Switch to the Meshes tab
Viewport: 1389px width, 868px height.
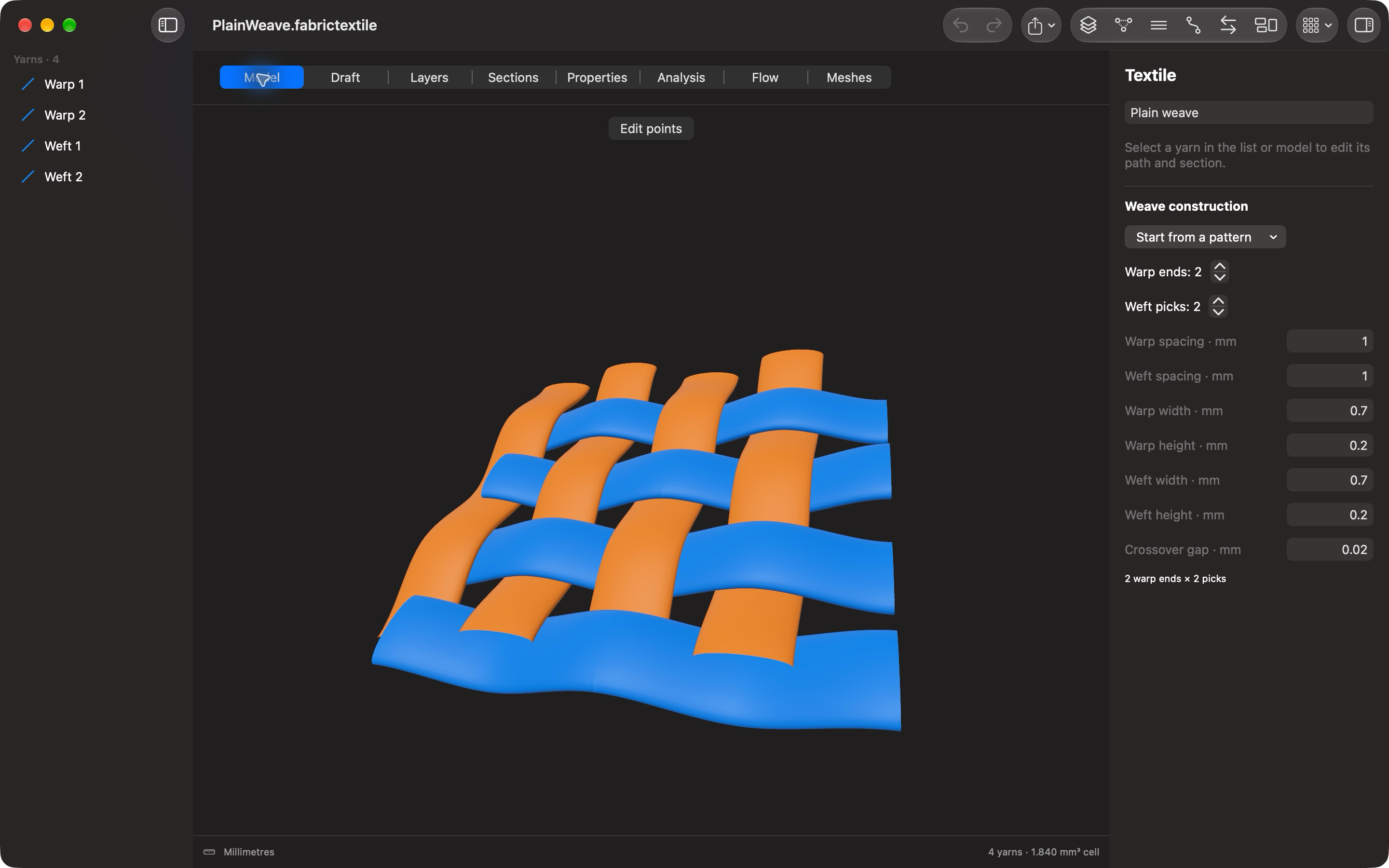849,78
